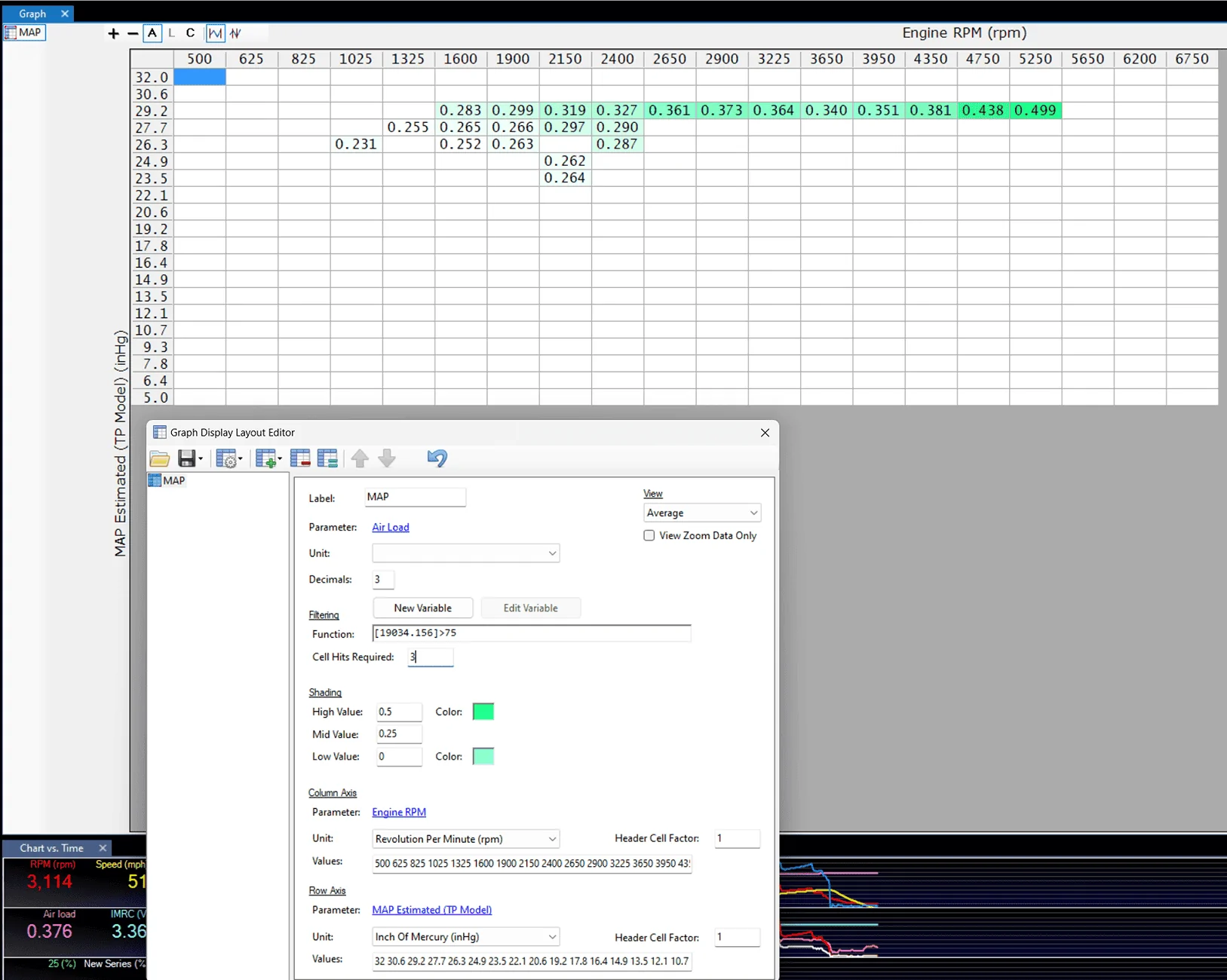
Task: Click the add table icon with green plus
Action: [x=265, y=458]
